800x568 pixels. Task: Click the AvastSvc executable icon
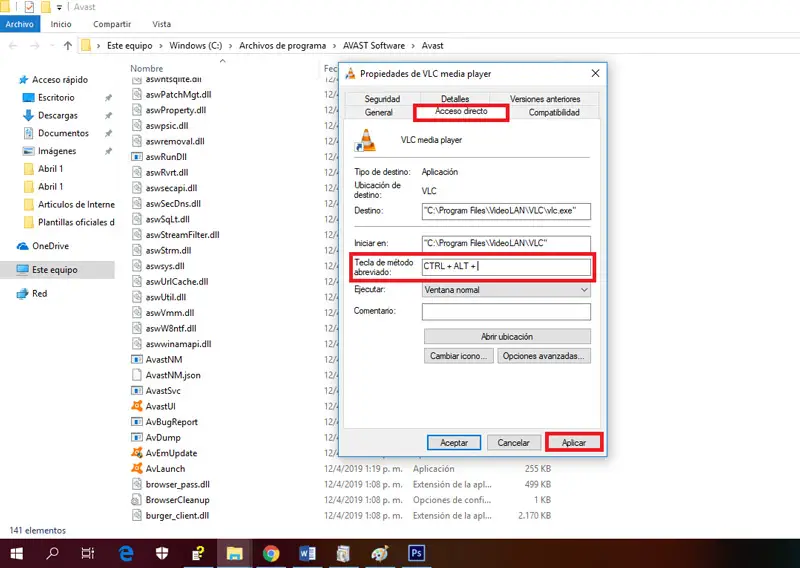pos(137,390)
